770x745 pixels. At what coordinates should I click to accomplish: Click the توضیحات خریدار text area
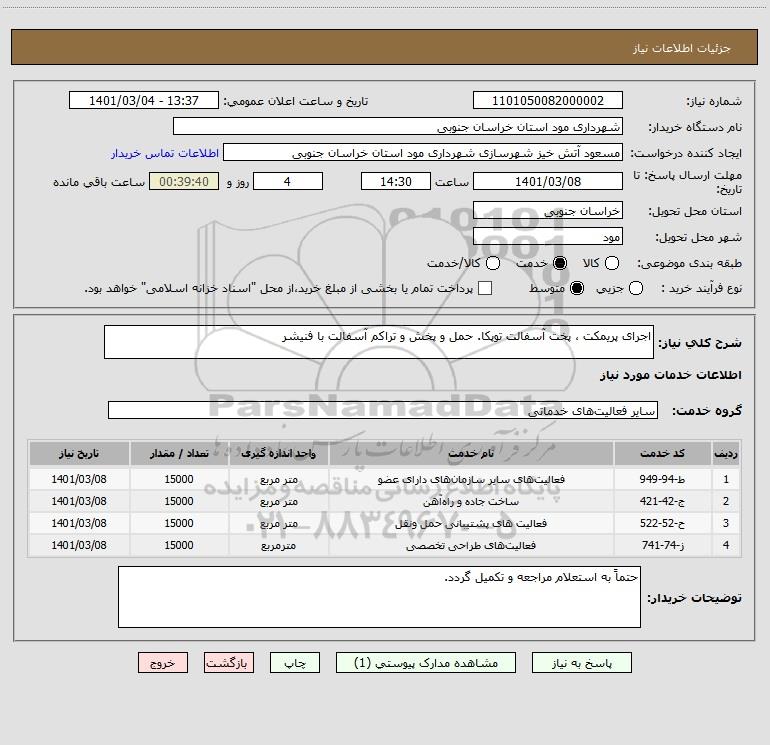379,597
